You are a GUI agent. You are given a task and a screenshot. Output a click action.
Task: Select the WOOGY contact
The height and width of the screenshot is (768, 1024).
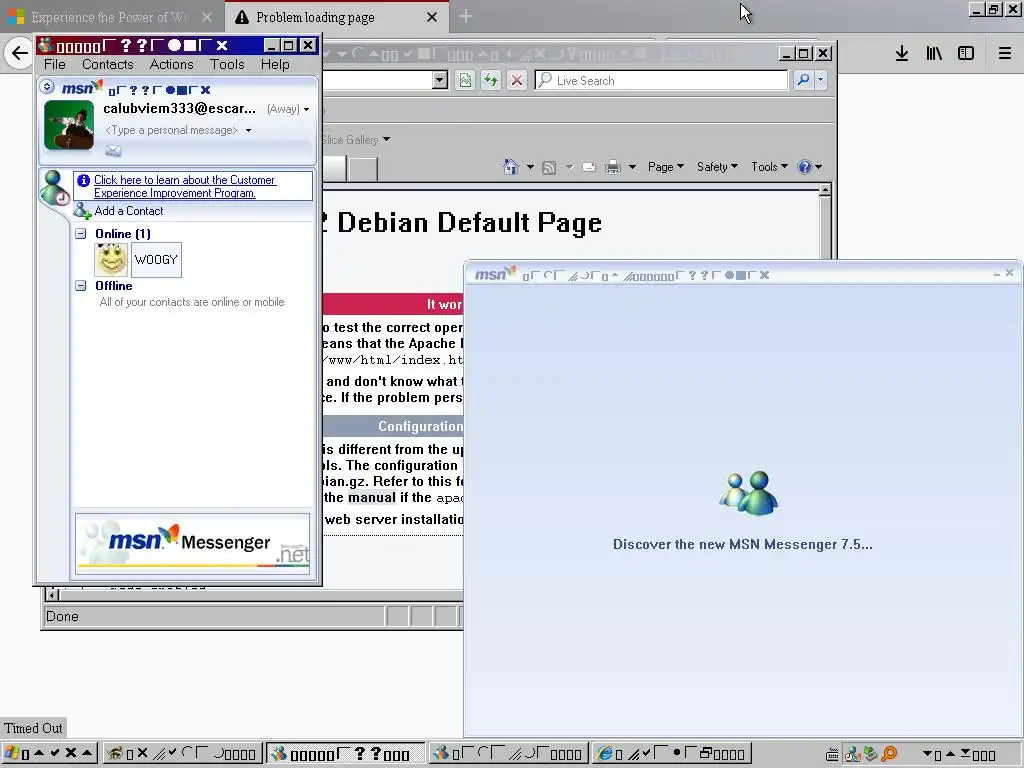(156, 260)
